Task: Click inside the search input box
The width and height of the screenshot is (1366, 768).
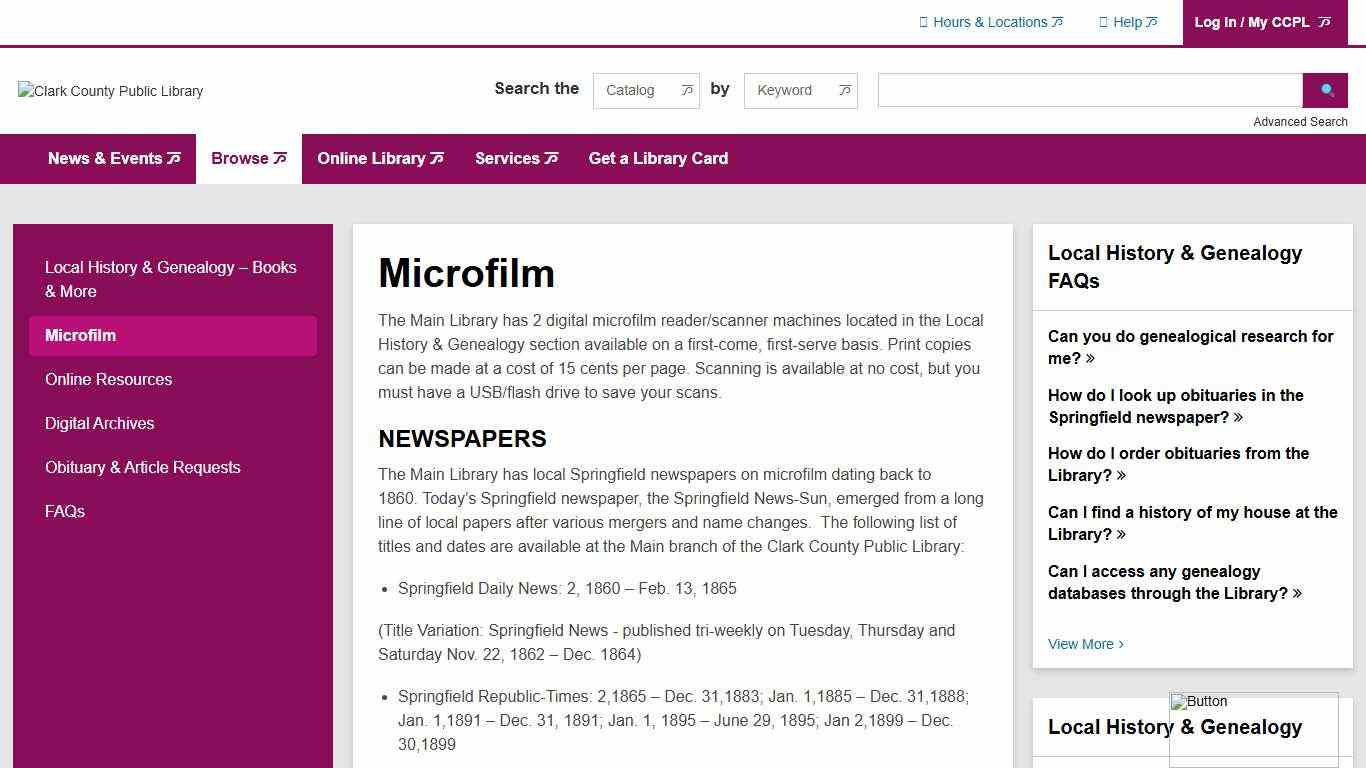Action: tap(1089, 90)
